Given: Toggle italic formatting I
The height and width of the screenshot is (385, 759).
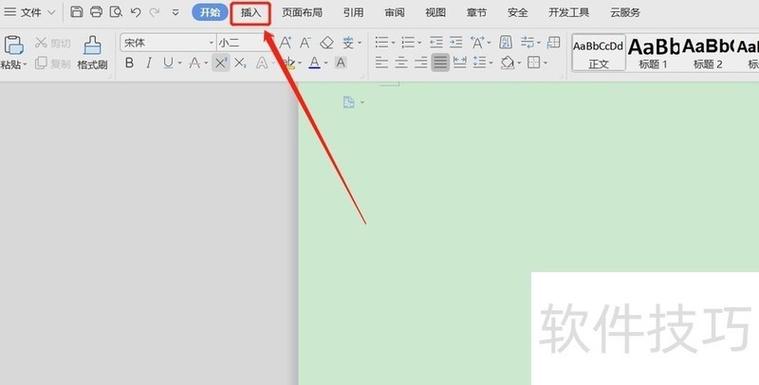Looking at the screenshot, I should tap(149, 62).
